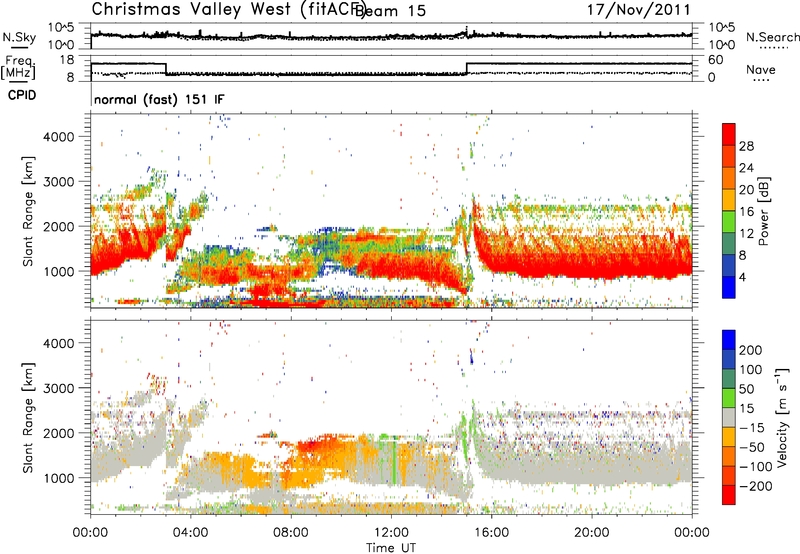Pick the light green segment of power colorbar
Viewport: 800px width, 554px height.
(729, 221)
